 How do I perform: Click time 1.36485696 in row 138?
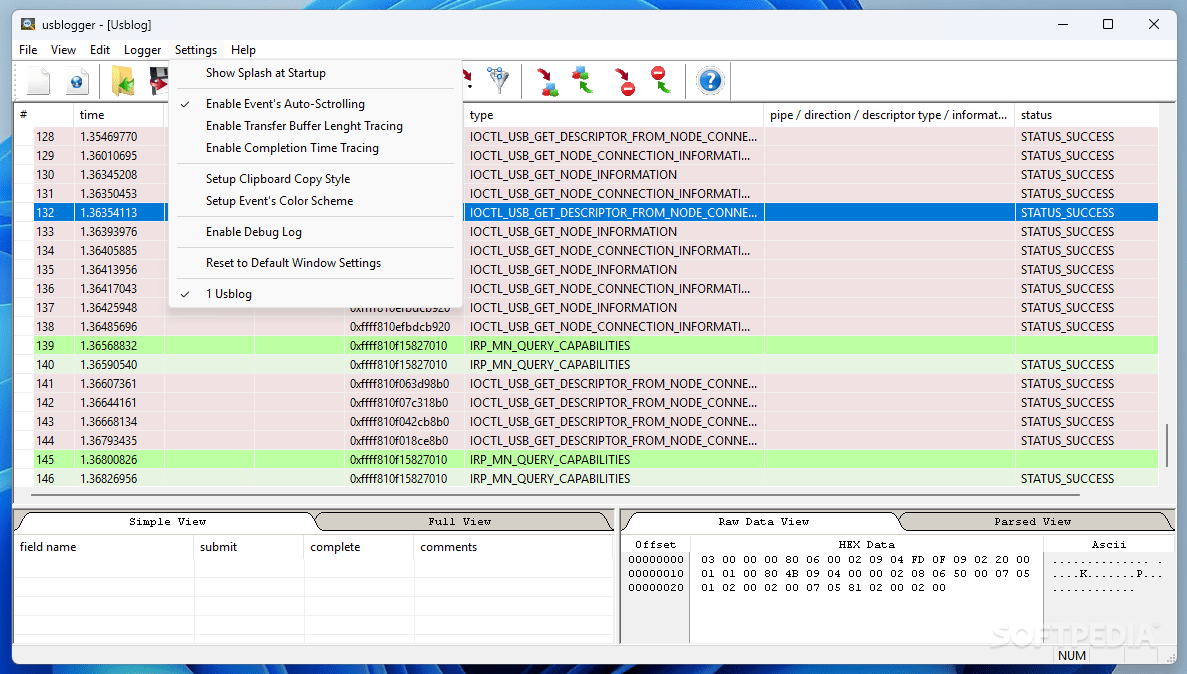[109, 327]
